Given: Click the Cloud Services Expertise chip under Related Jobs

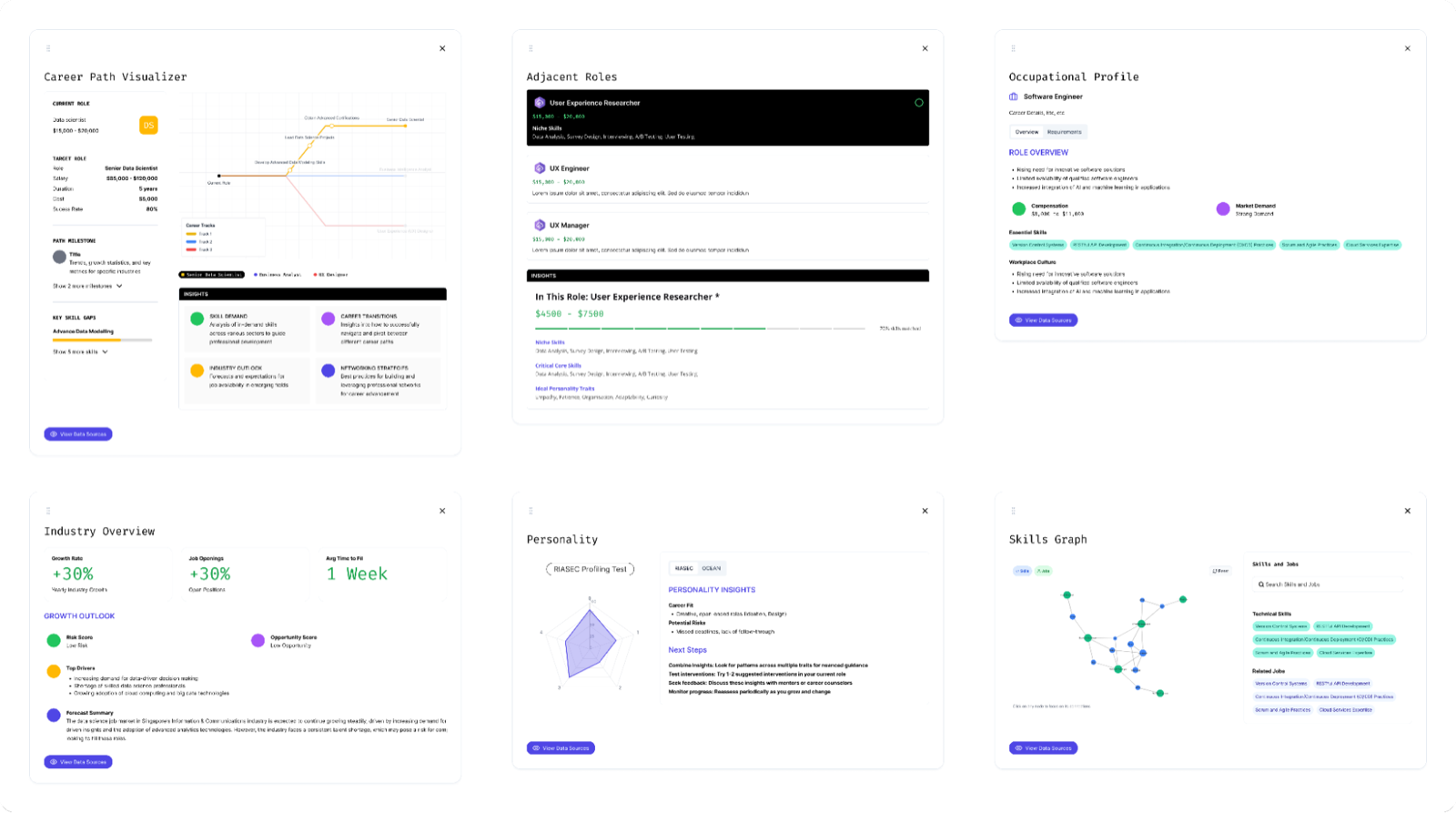Looking at the screenshot, I should coord(1345,710).
